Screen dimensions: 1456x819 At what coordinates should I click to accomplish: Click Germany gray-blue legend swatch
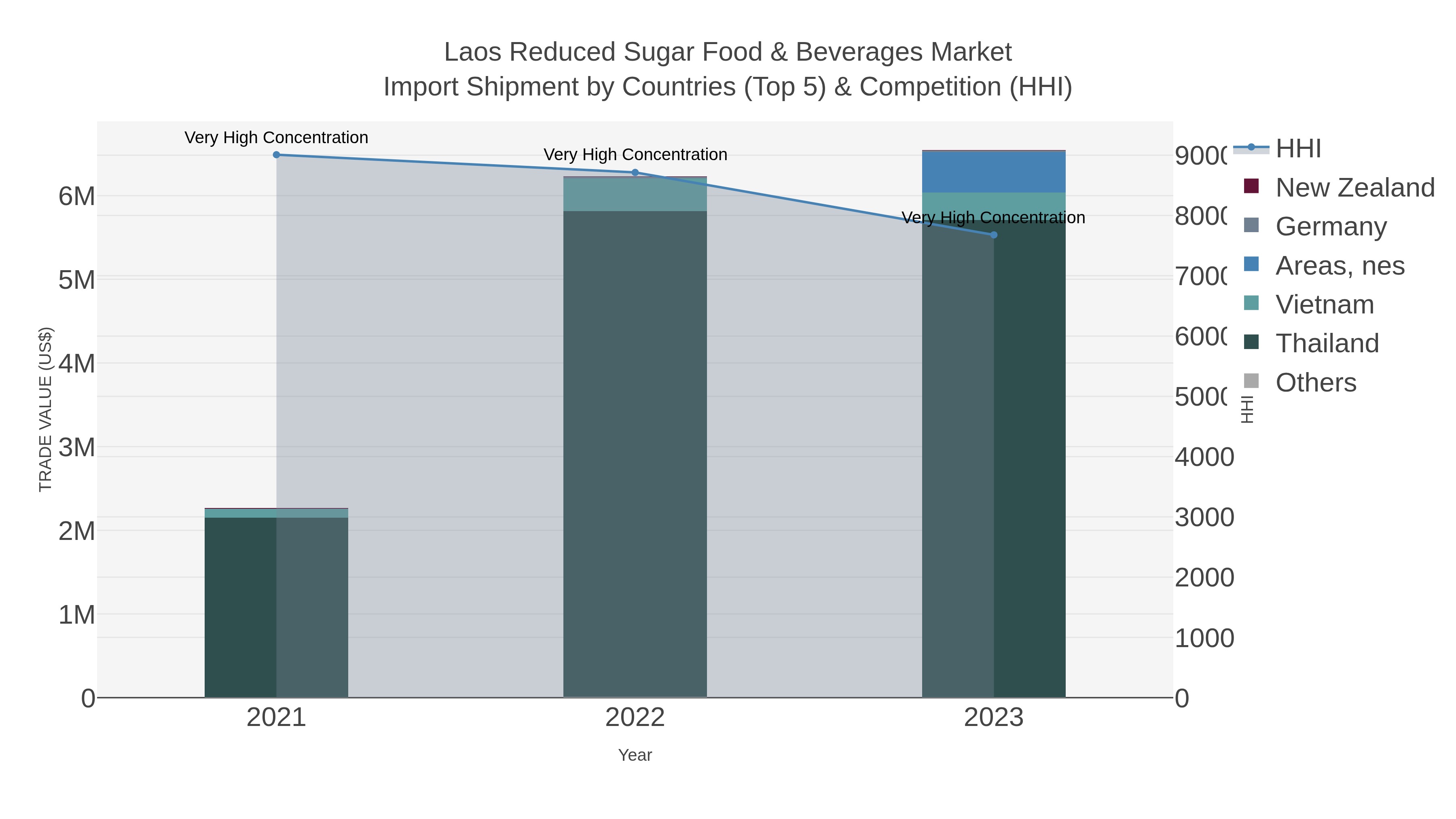(x=1251, y=225)
